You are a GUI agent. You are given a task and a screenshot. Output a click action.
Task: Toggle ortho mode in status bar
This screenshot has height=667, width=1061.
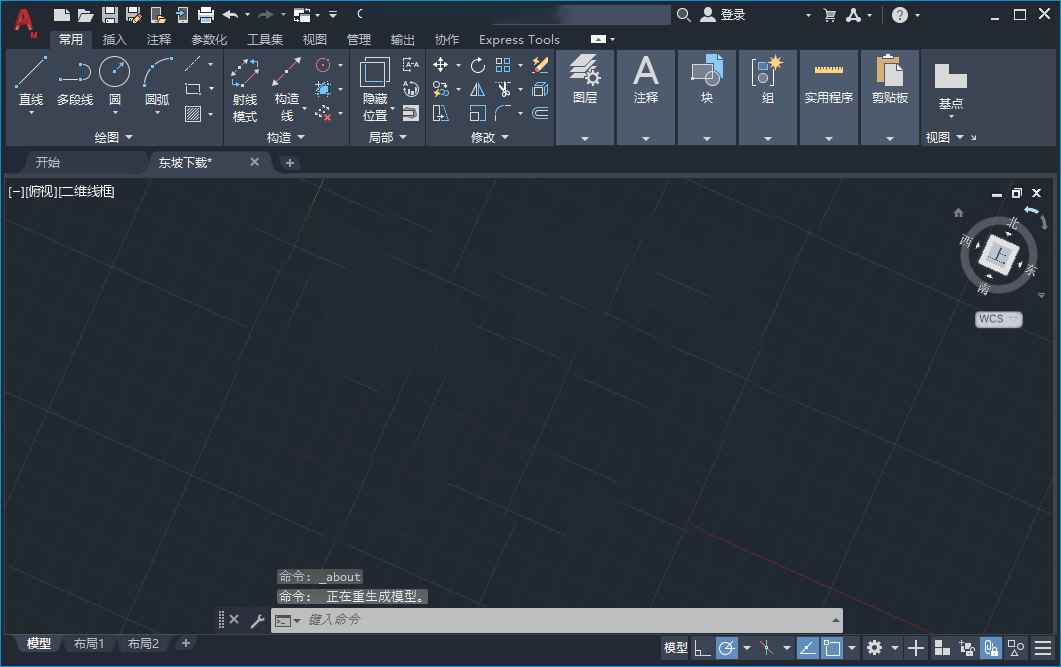[702, 648]
